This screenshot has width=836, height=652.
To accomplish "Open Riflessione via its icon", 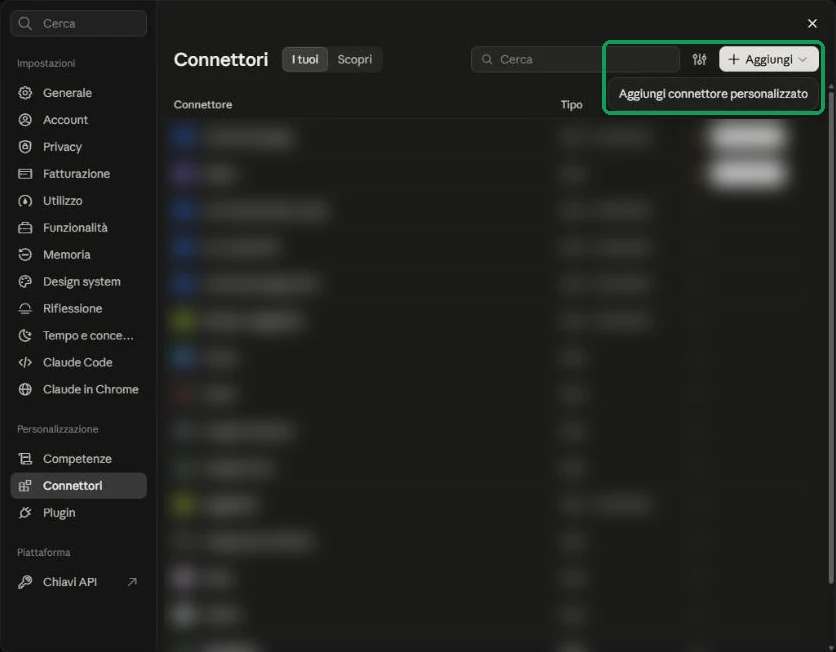I will [25, 309].
